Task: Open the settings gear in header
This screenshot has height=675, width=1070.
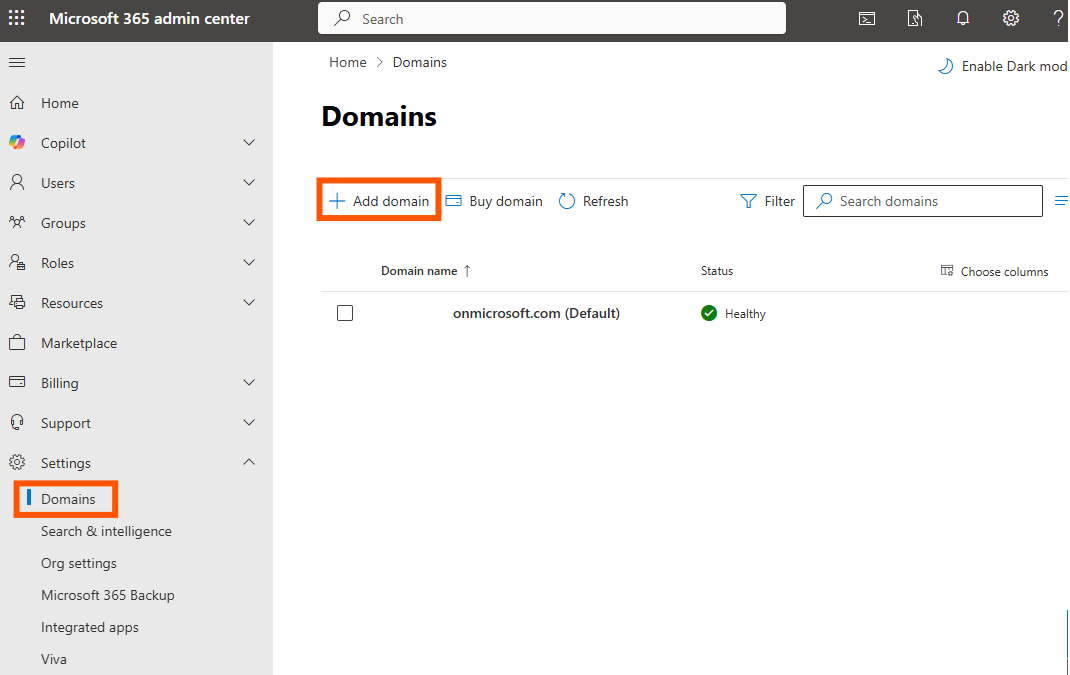Action: tap(1011, 19)
